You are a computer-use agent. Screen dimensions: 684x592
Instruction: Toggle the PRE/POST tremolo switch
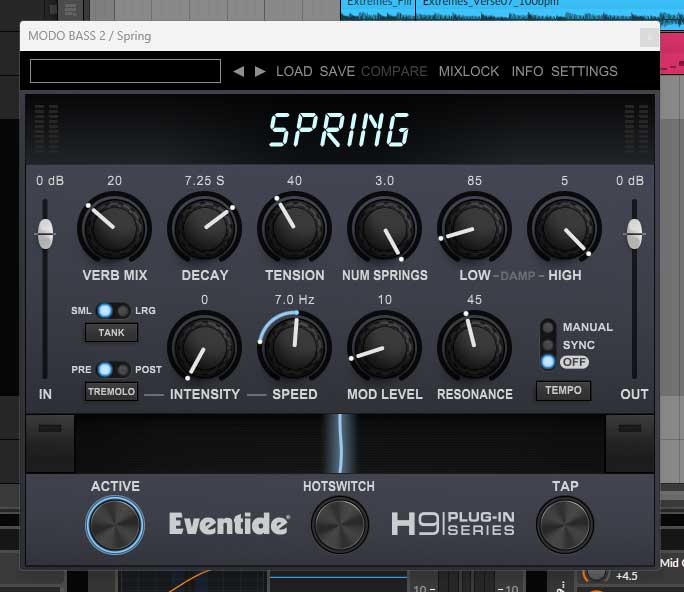(x=113, y=370)
